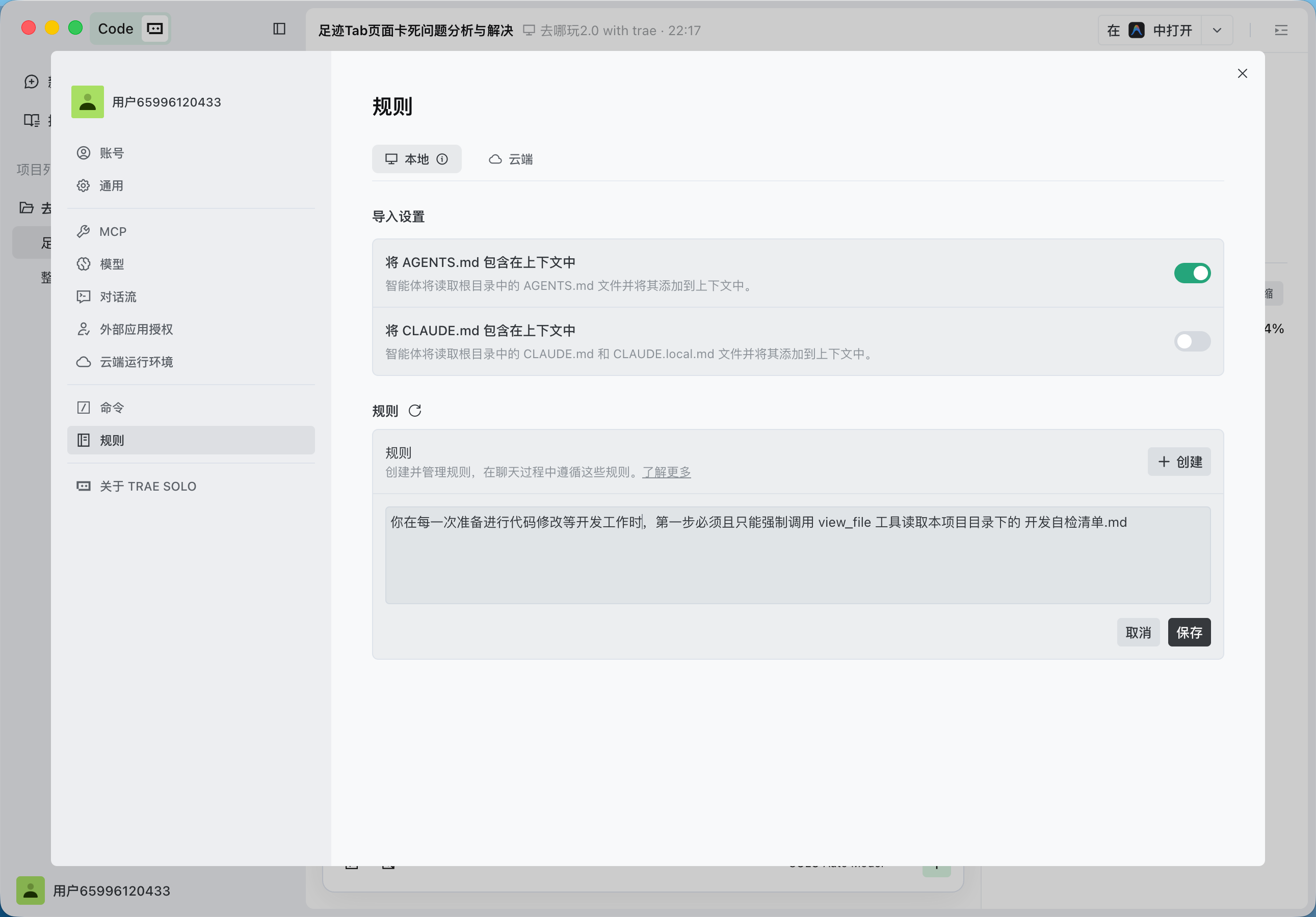
Task: Open the 对话流 settings page
Action: [118, 296]
